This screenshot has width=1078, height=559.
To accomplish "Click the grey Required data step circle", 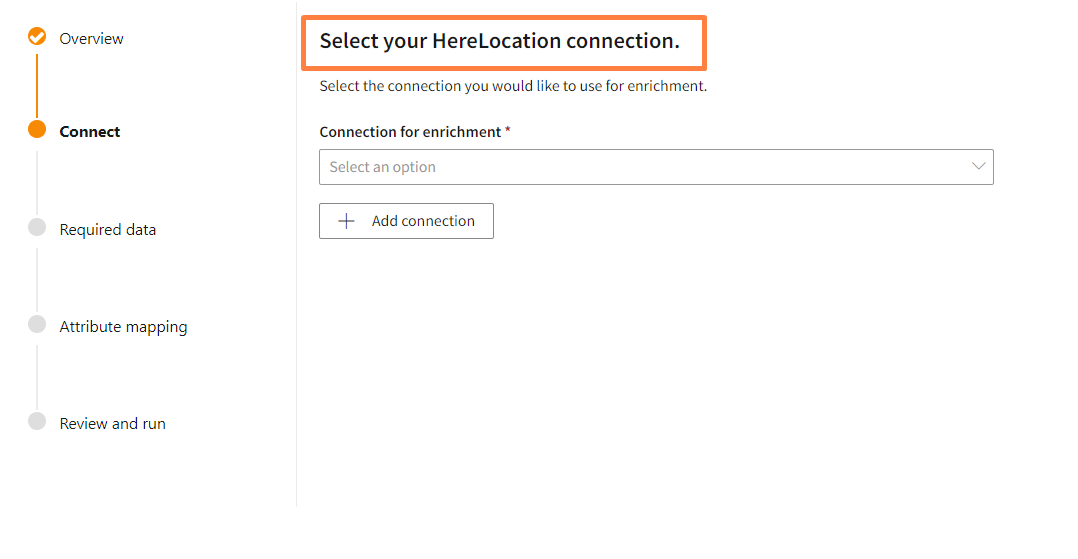I will pos(37,227).
